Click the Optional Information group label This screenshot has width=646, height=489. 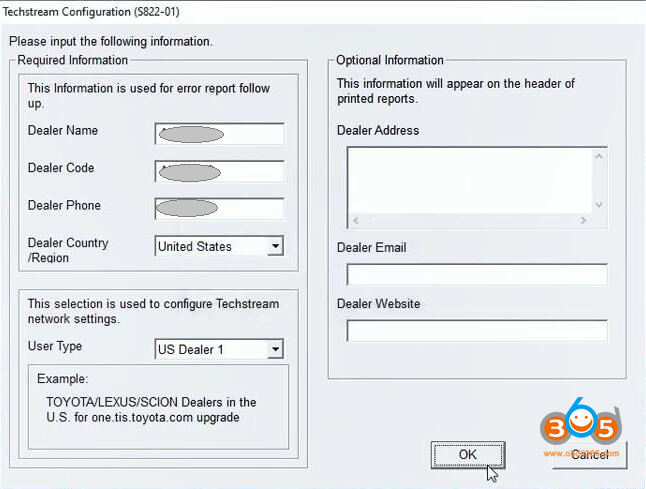pyautogui.click(x=389, y=61)
